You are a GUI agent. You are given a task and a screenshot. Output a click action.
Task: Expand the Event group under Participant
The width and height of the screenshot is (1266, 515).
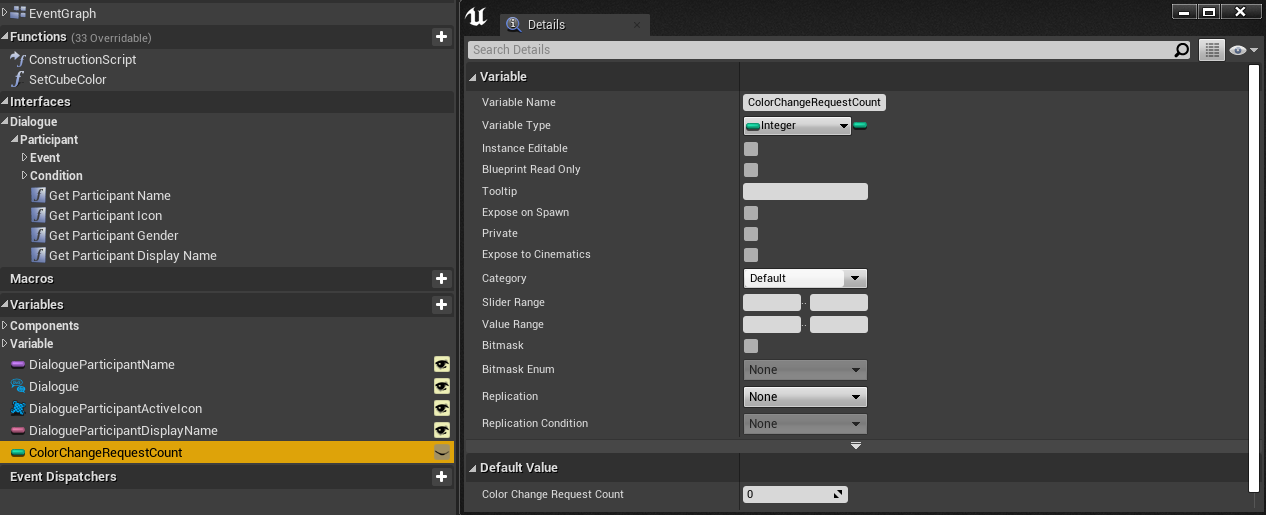(25, 158)
